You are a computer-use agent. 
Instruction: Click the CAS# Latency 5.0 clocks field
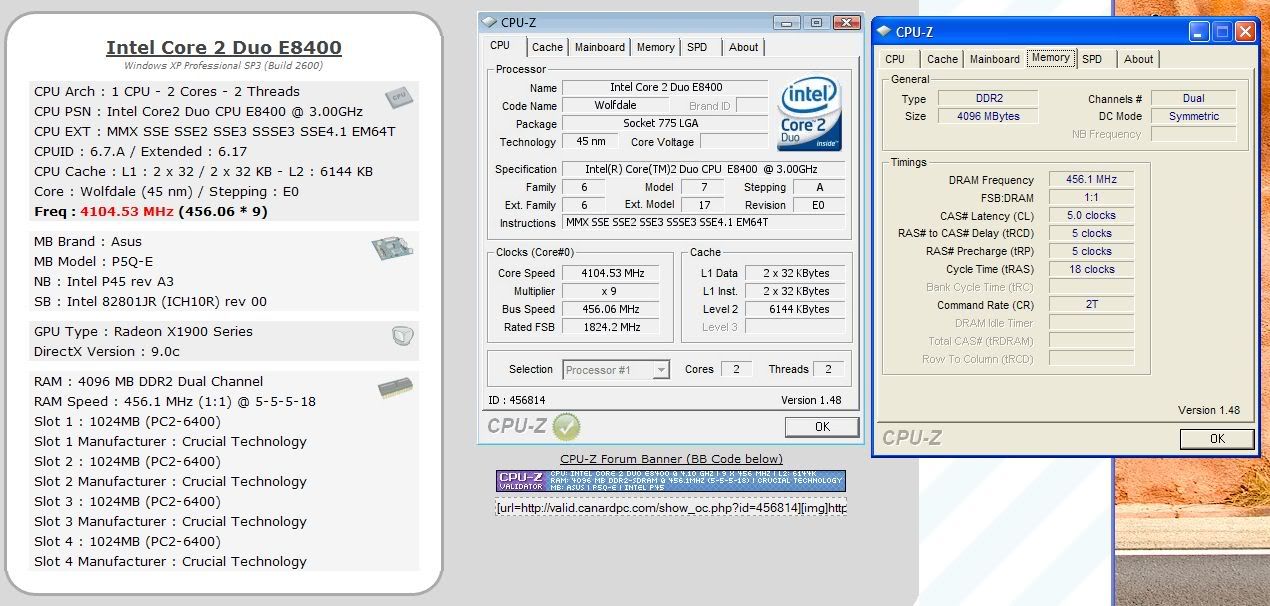pyautogui.click(x=1091, y=216)
